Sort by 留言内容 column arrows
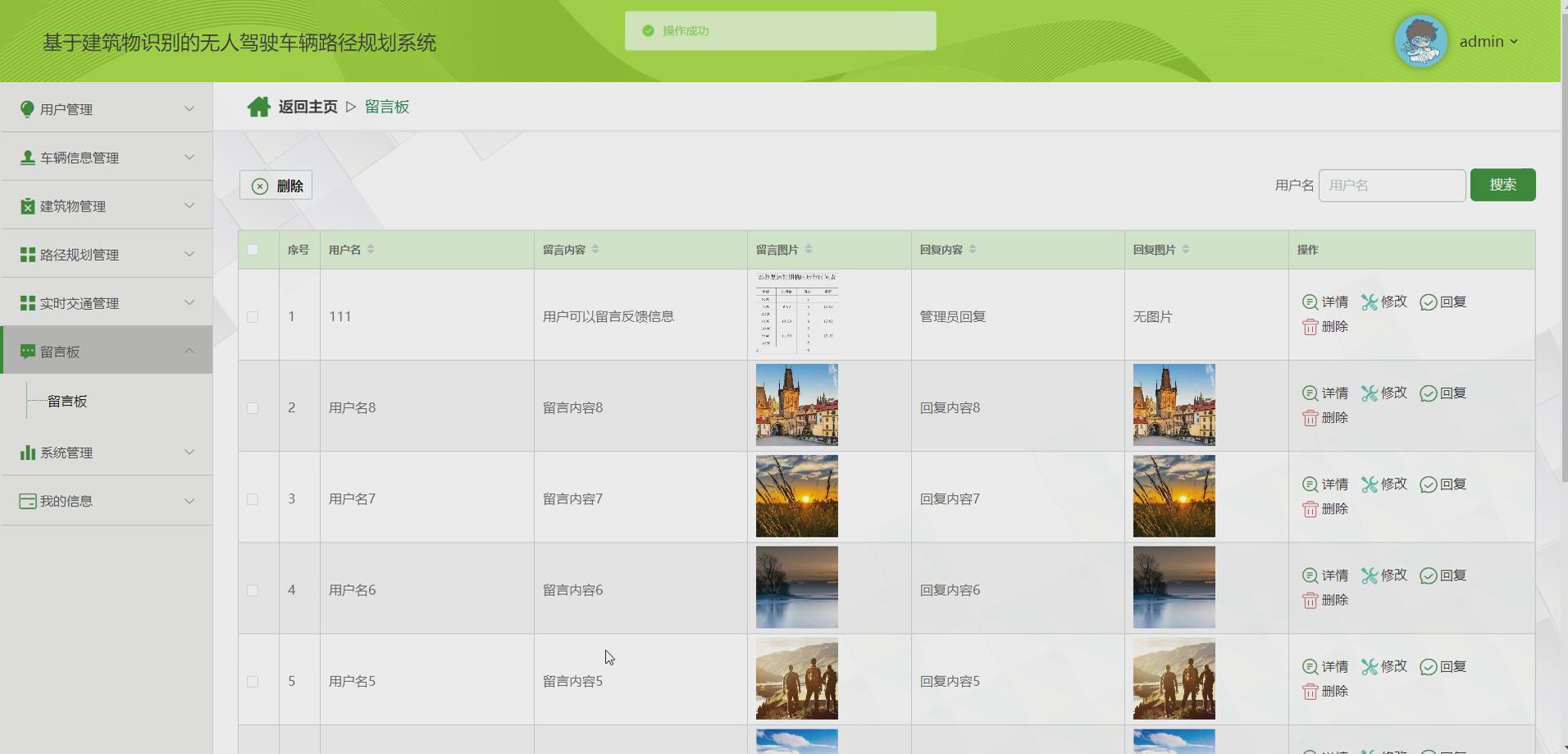This screenshot has height=754, width=1568. (x=595, y=249)
